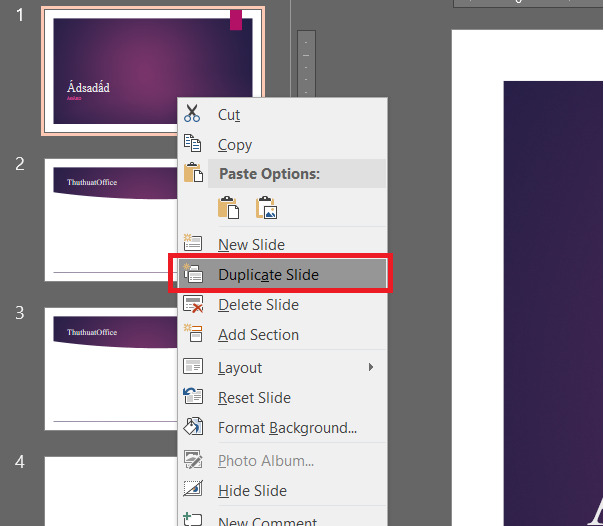The width and height of the screenshot is (604, 526).
Task: Choose Hide Slide in the menu
Action: (x=252, y=490)
